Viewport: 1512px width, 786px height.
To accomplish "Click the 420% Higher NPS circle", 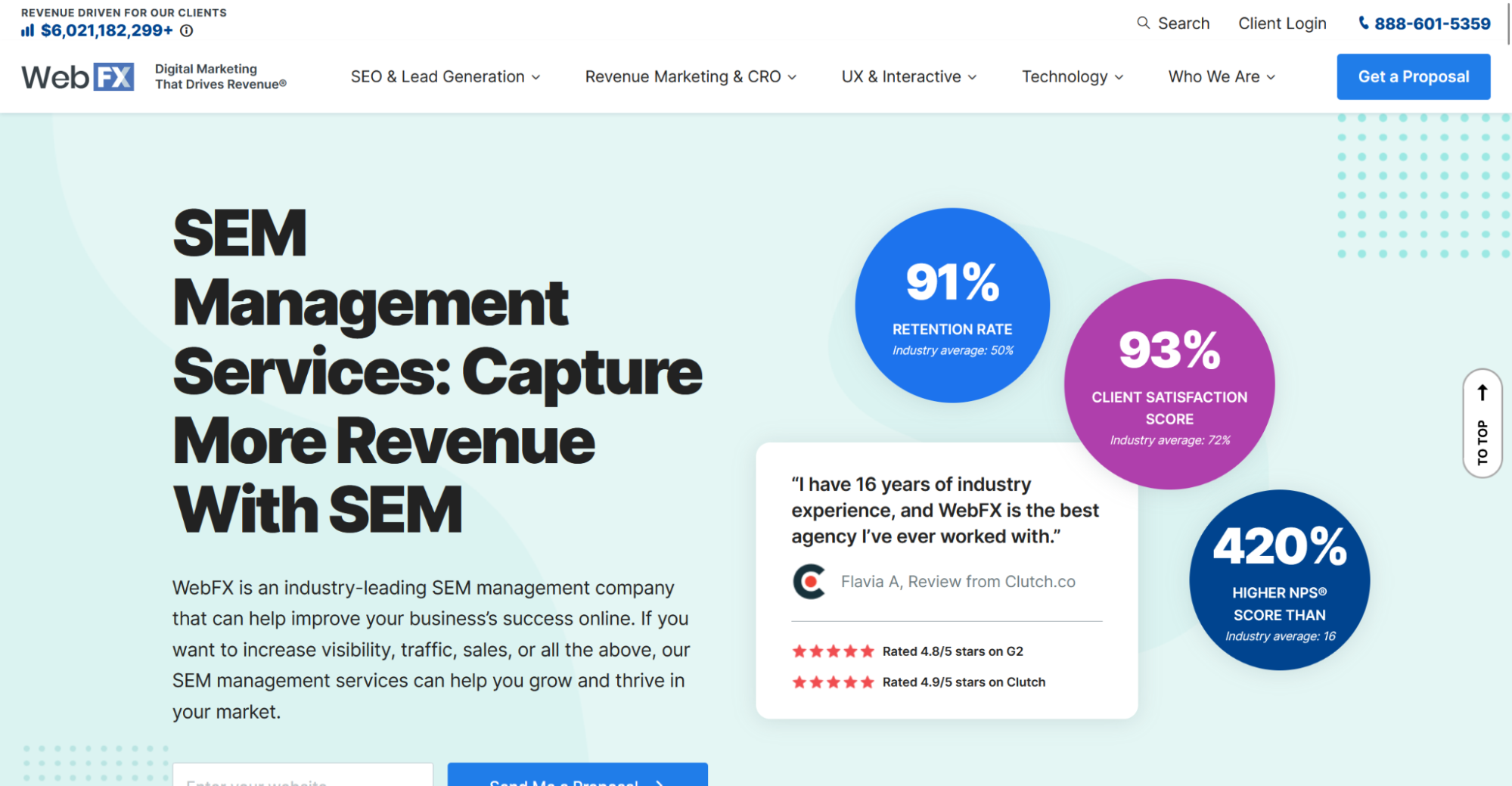I will [1279, 579].
